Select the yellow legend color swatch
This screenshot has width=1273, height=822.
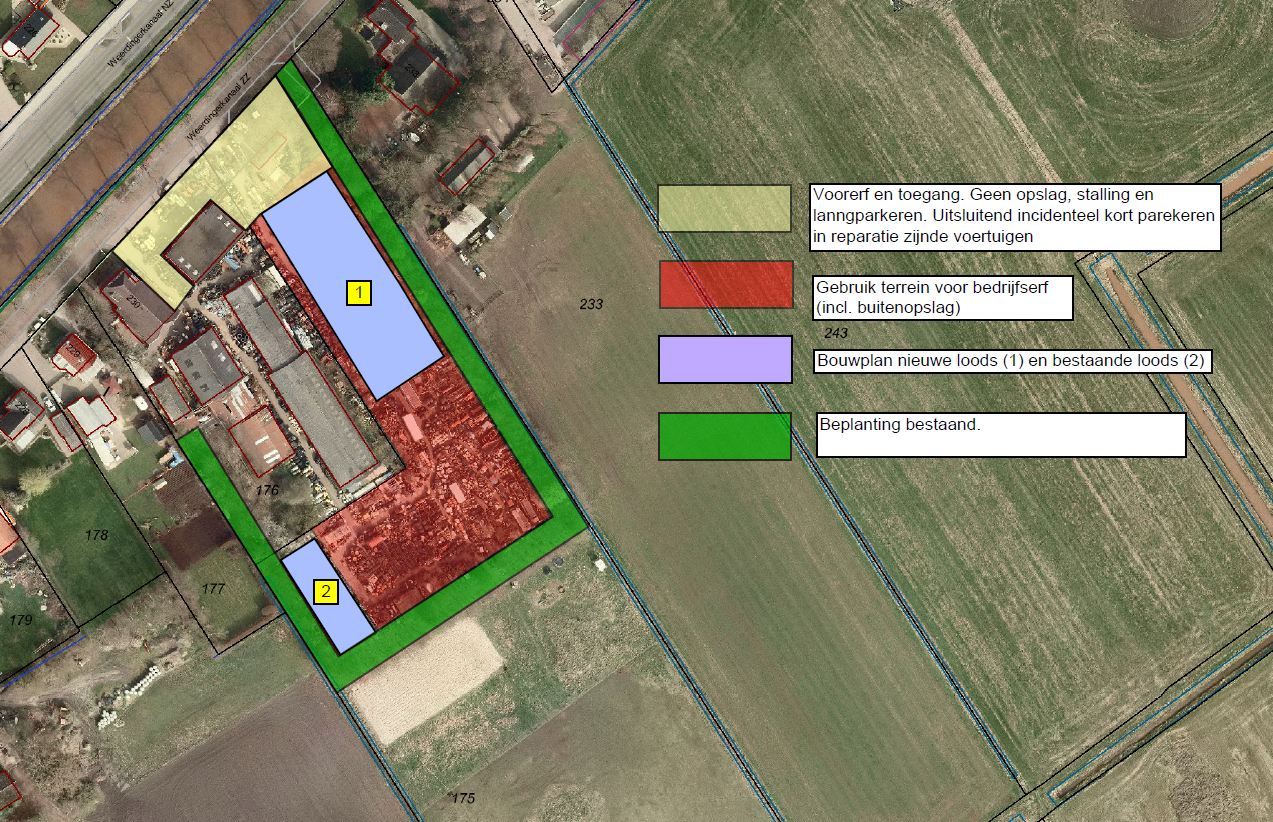coord(724,208)
